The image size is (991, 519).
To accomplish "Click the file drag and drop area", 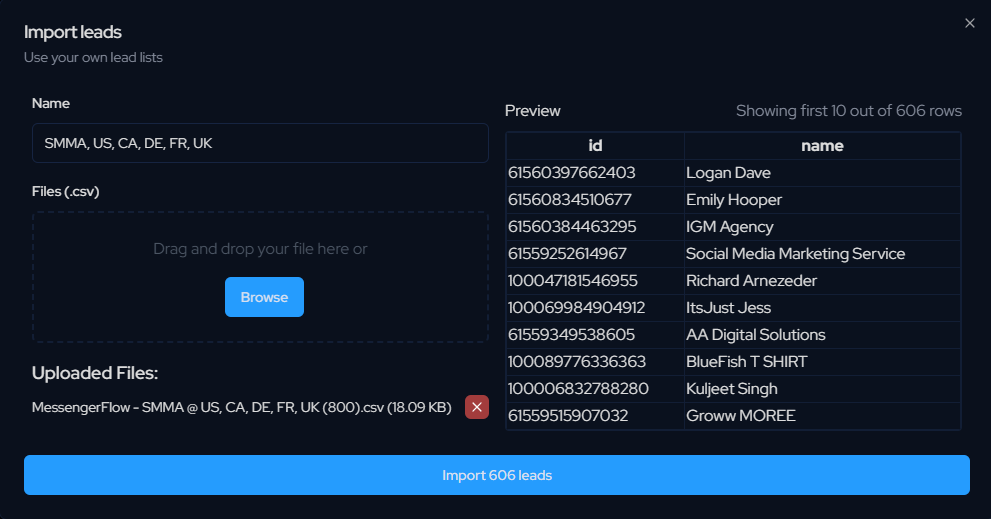I will point(260,249).
